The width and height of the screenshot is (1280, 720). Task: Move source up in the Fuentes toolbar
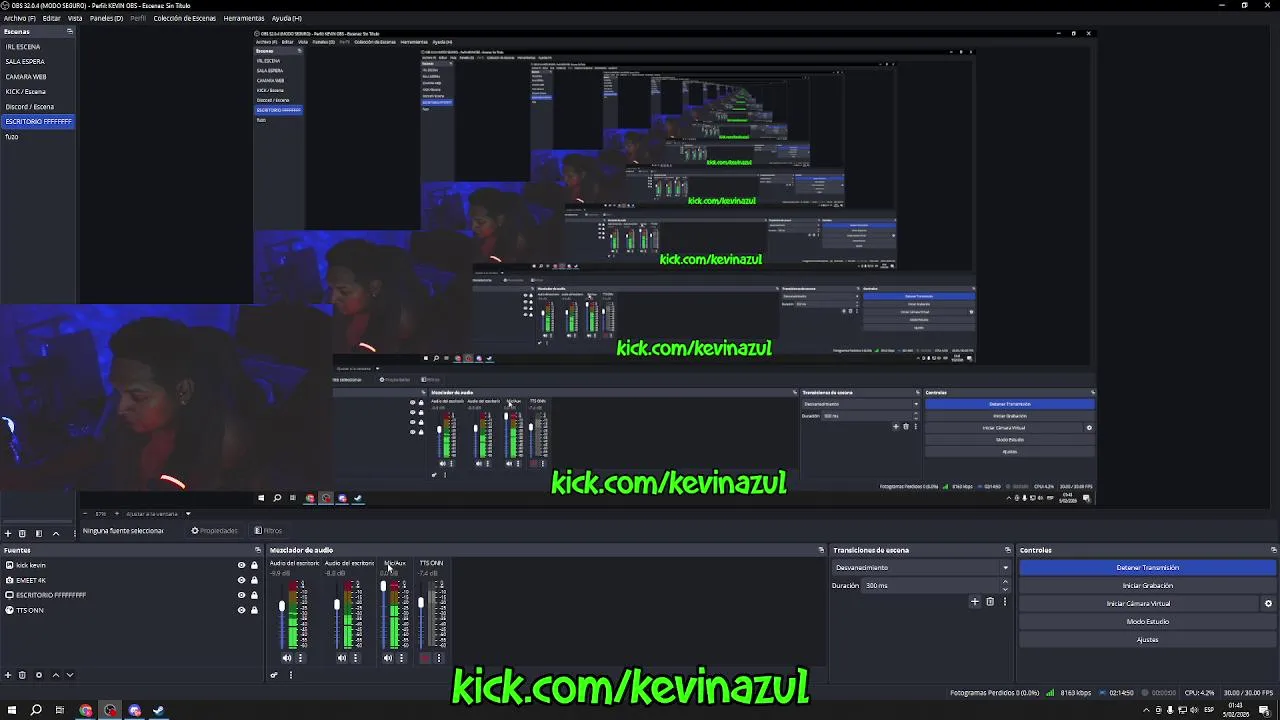[x=56, y=675]
